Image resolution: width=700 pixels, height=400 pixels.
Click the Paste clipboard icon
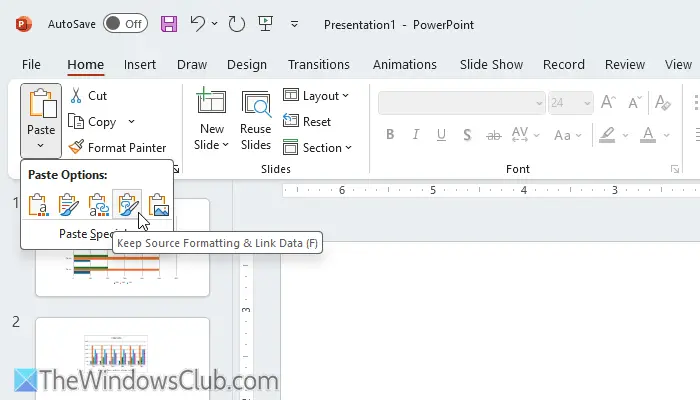tap(42, 104)
